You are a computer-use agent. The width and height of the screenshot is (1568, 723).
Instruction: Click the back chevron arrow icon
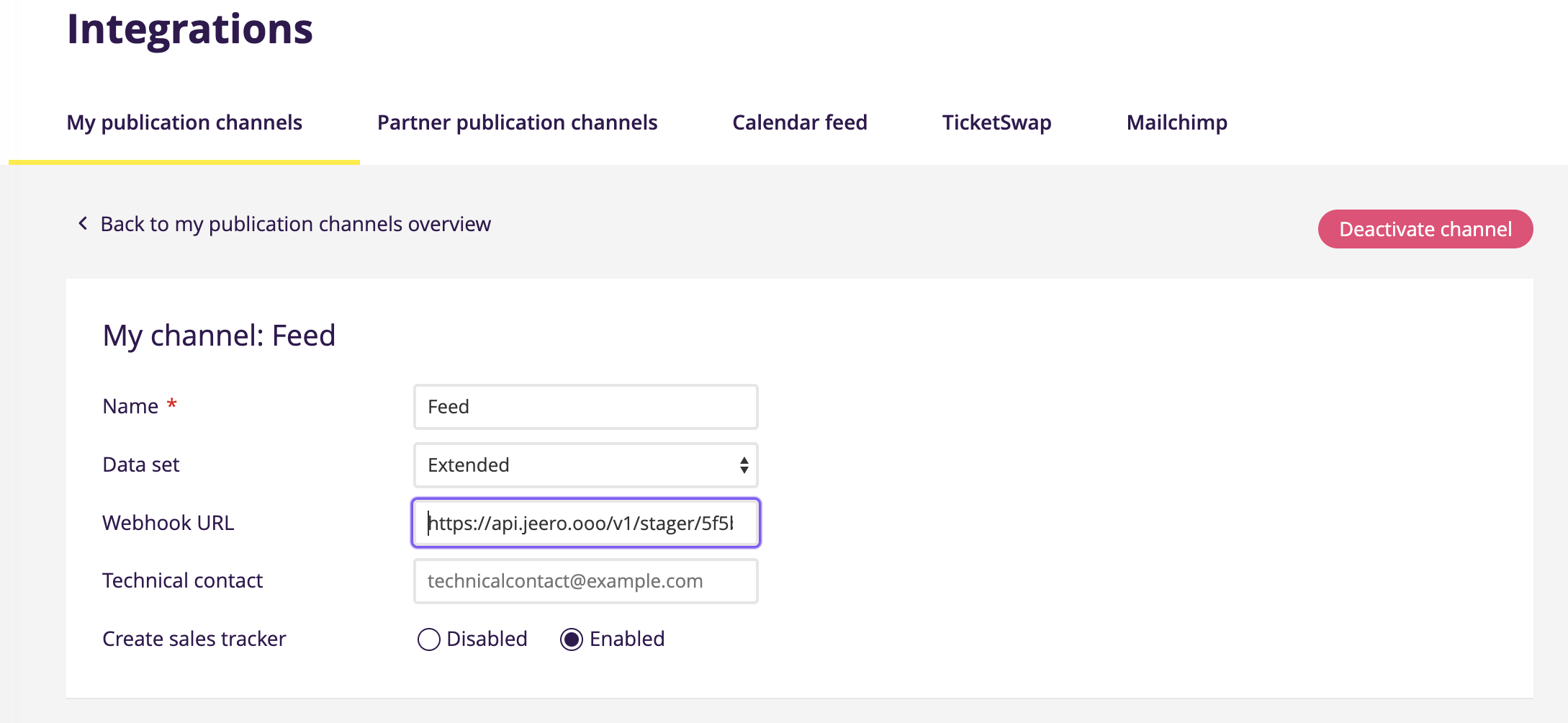pos(83,224)
